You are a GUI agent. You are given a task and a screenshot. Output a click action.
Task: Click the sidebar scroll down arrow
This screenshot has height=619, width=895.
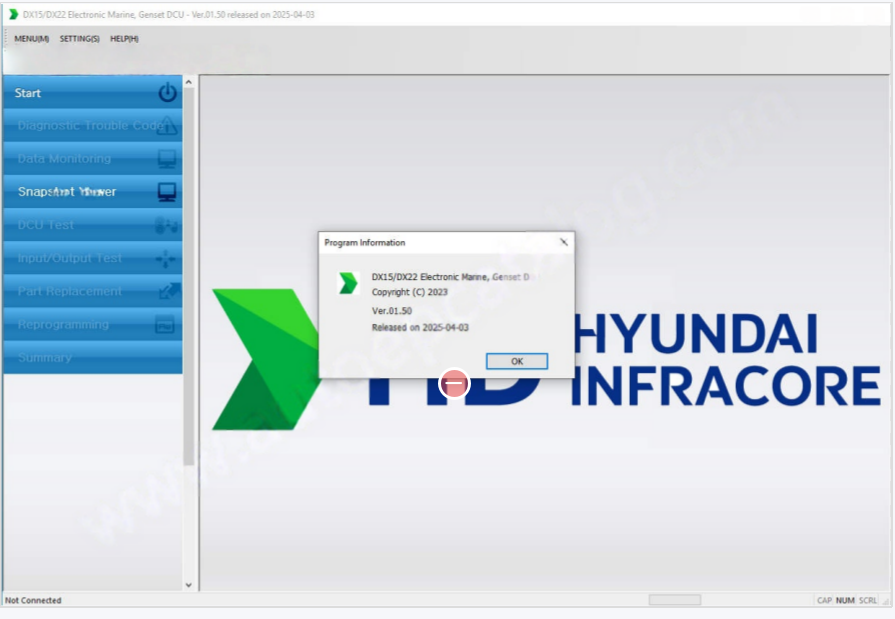(190, 585)
